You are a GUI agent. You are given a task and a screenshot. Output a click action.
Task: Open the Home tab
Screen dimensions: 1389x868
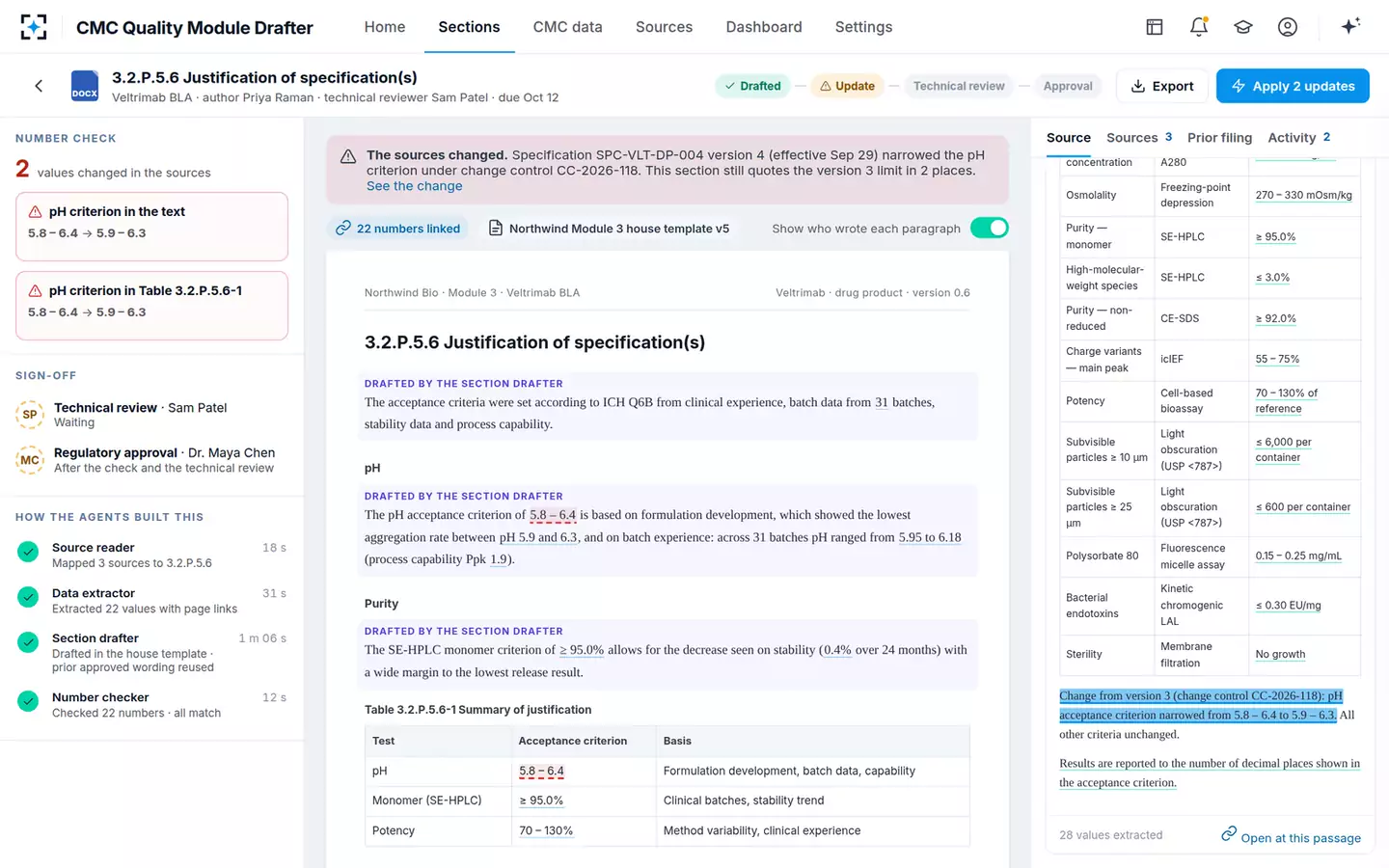385,27
